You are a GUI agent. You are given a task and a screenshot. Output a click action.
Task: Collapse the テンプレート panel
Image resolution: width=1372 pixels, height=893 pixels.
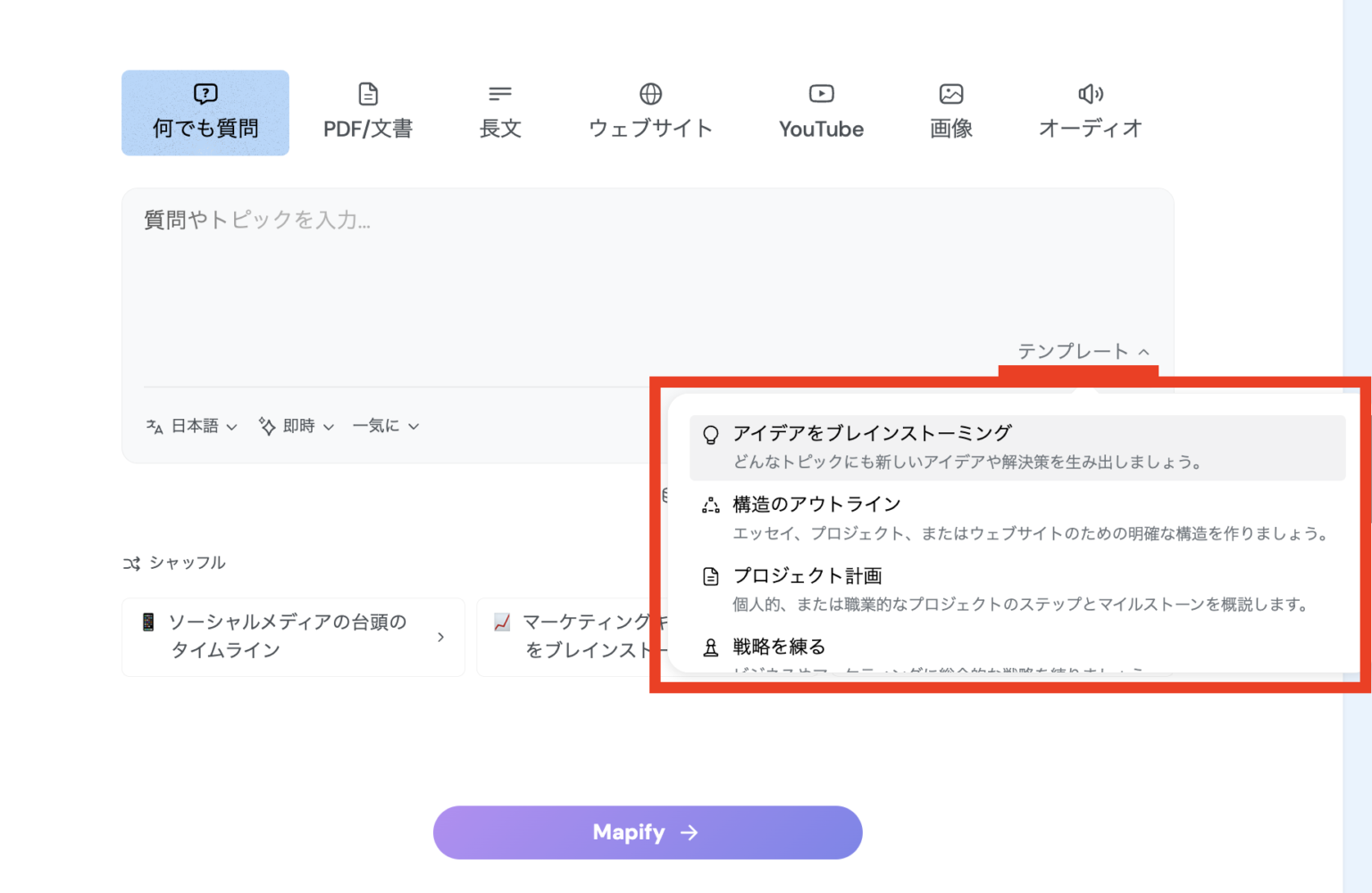(x=1079, y=350)
